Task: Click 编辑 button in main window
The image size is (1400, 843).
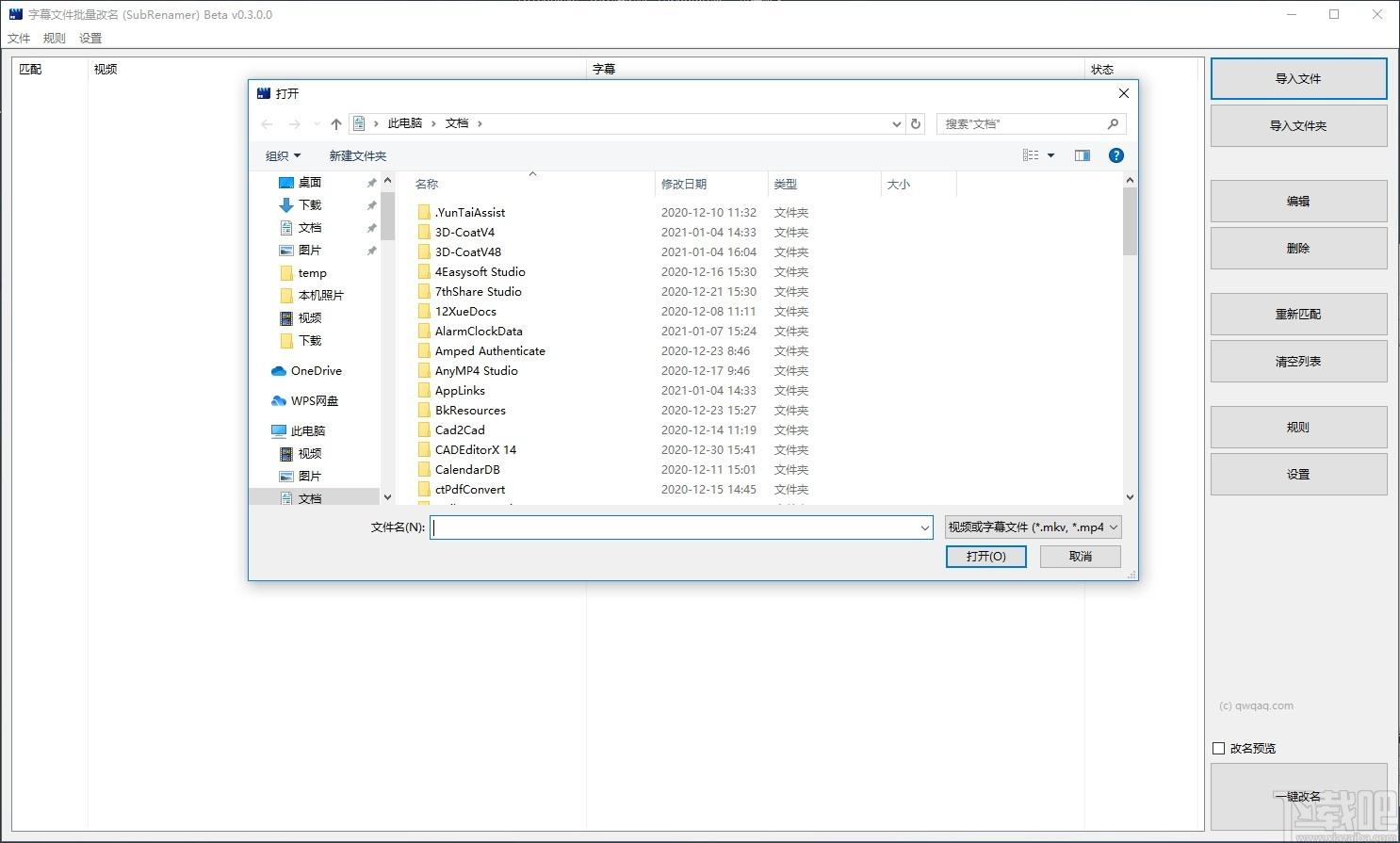Action: coord(1298,201)
